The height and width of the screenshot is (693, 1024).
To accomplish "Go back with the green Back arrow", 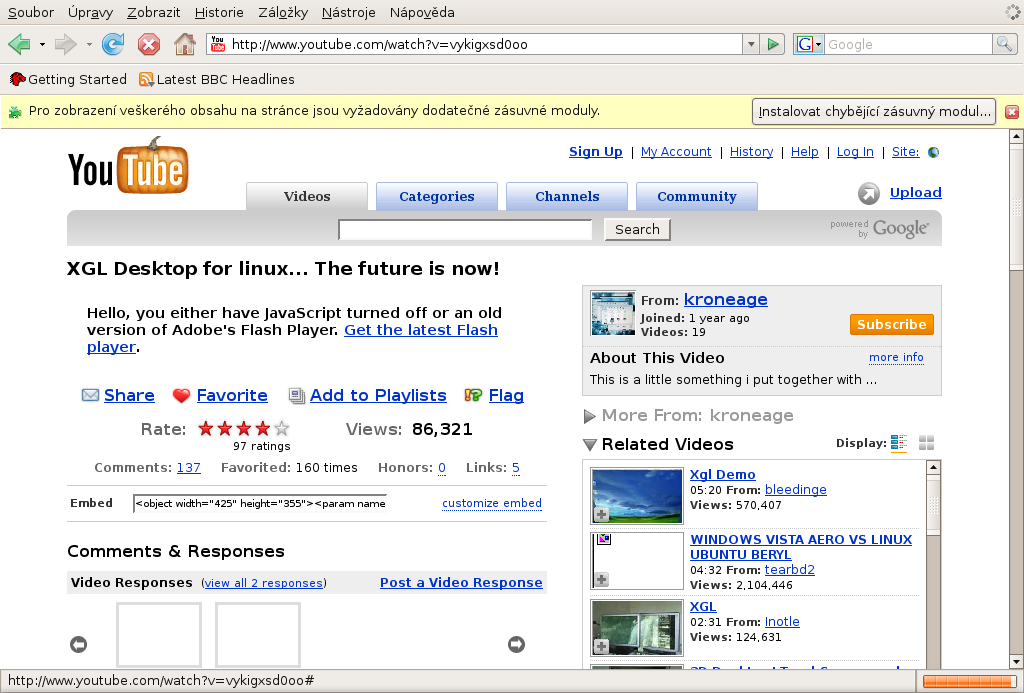I will pyautogui.click(x=19, y=44).
